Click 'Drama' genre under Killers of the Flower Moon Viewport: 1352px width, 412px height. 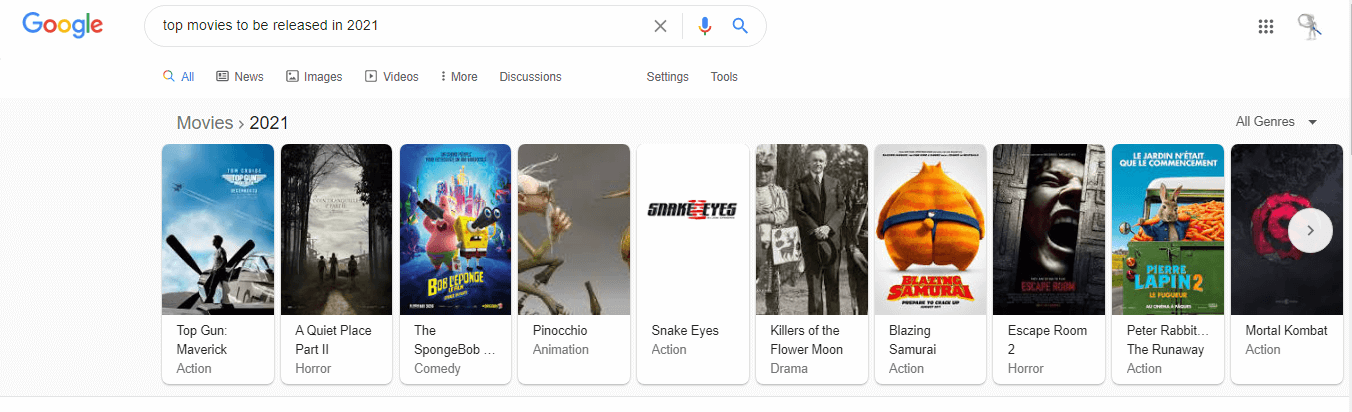pyautogui.click(x=789, y=368)
